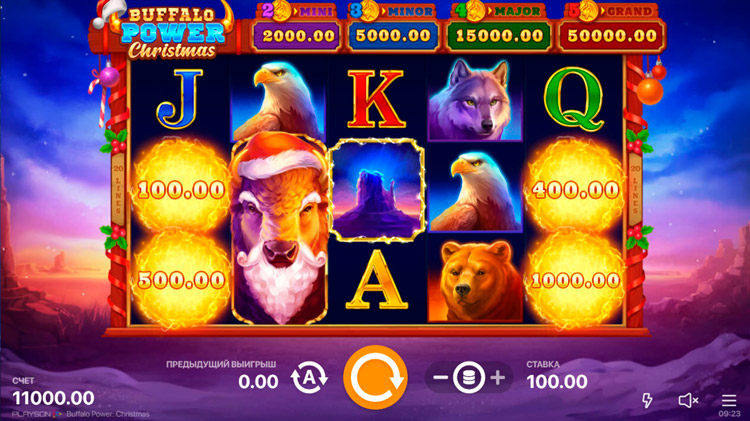
Task: Click the Mini jackpot 2000.00 panel
Action: 298,35
